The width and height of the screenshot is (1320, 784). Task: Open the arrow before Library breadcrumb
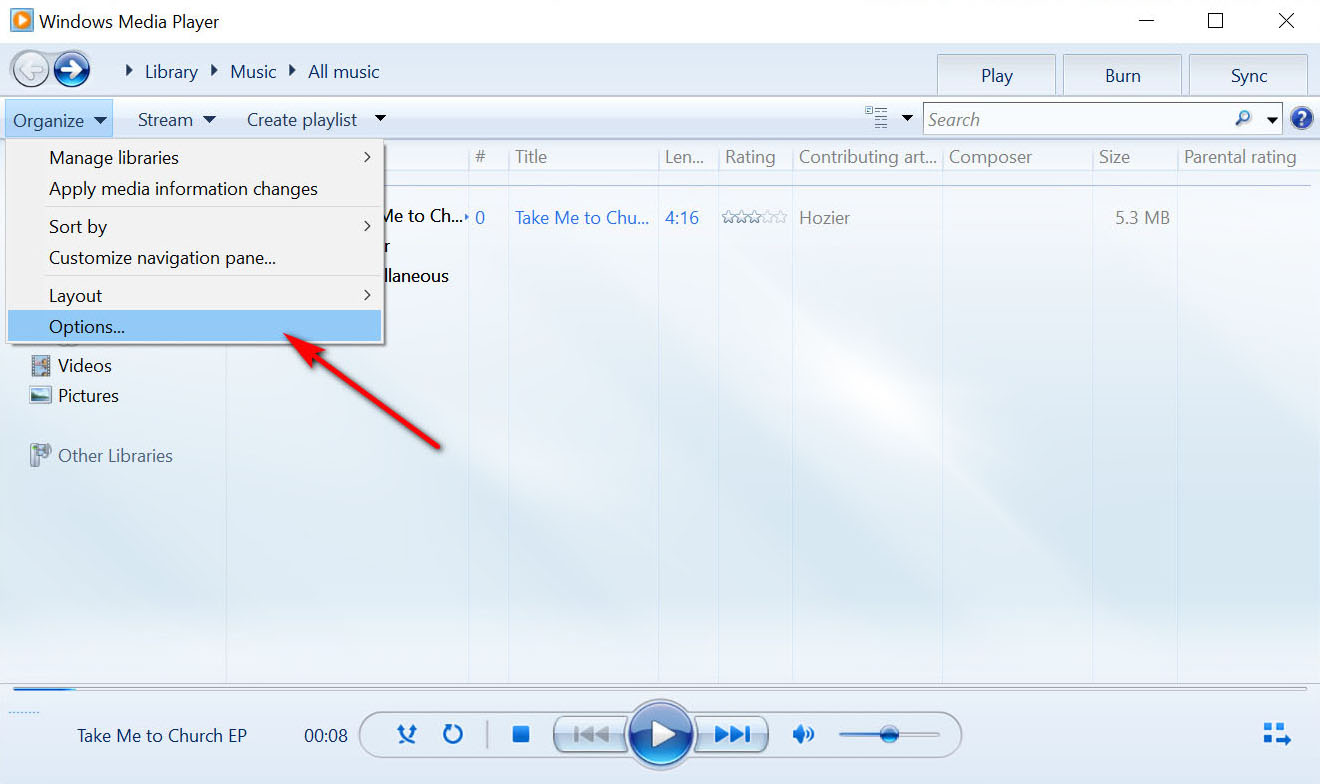[130, 71]
